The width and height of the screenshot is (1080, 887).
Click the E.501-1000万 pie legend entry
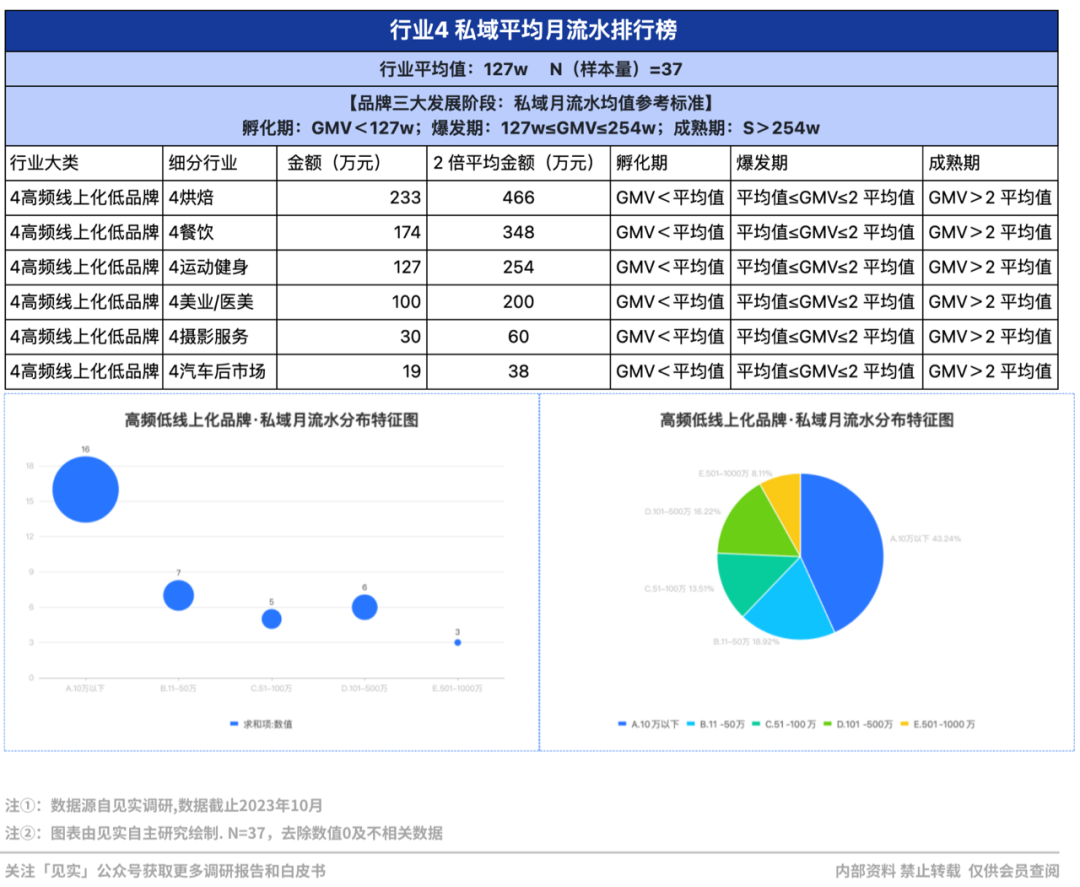937,724
